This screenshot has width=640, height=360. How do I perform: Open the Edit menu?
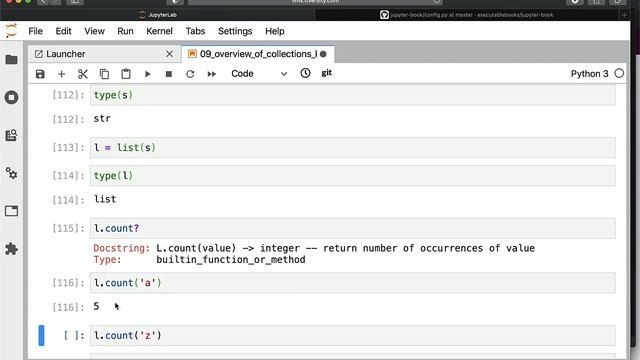63,31
